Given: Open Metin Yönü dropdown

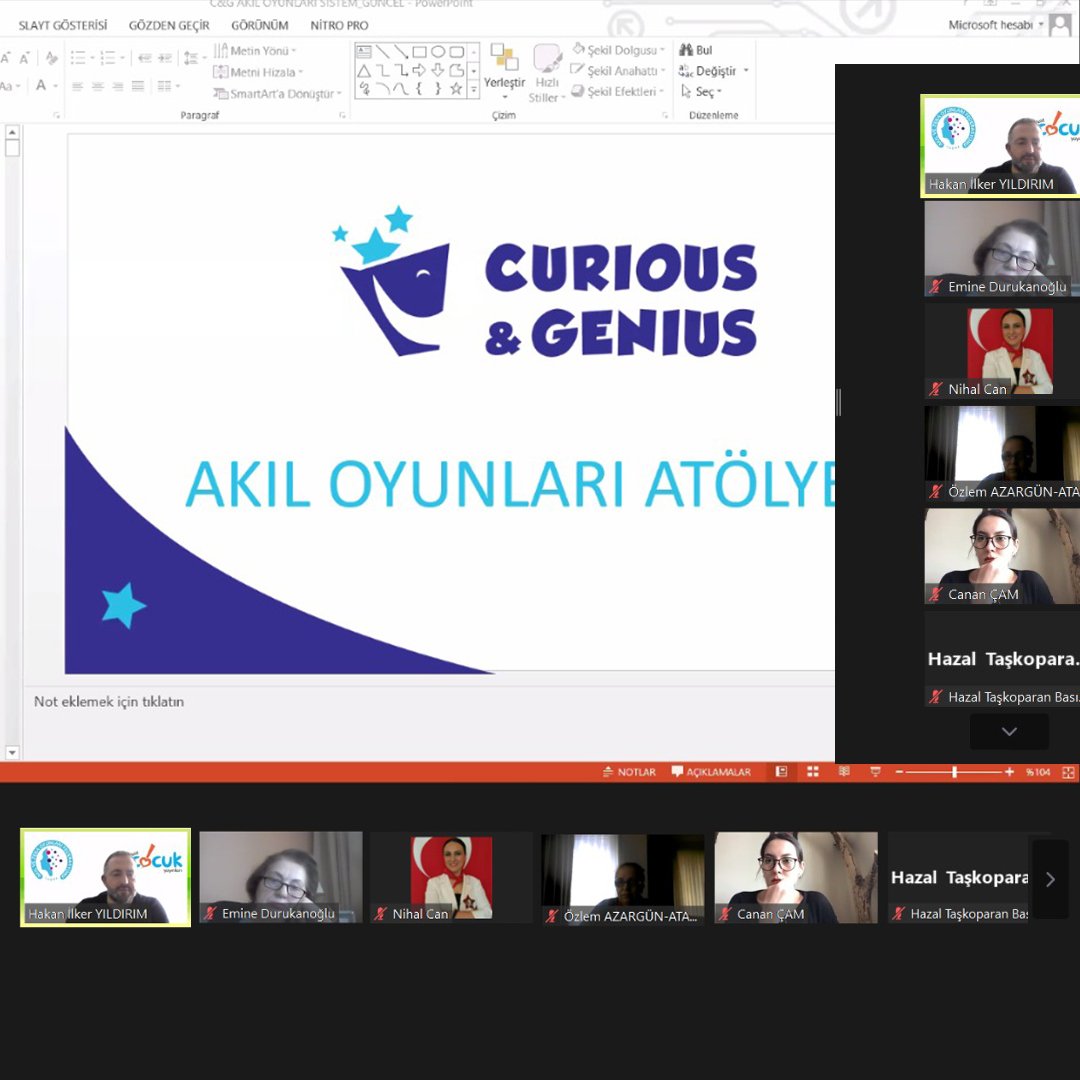Looking at the screenshot, I should click(254, 50).
